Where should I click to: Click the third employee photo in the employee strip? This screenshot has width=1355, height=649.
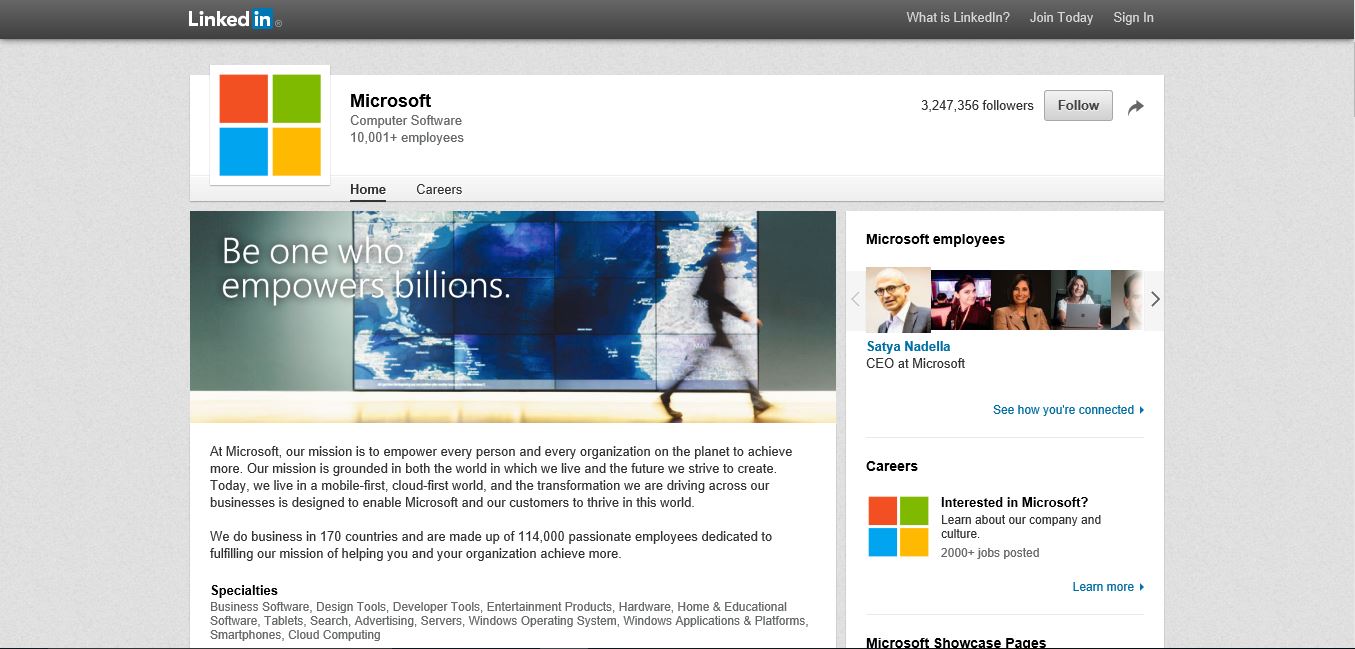1021,300
